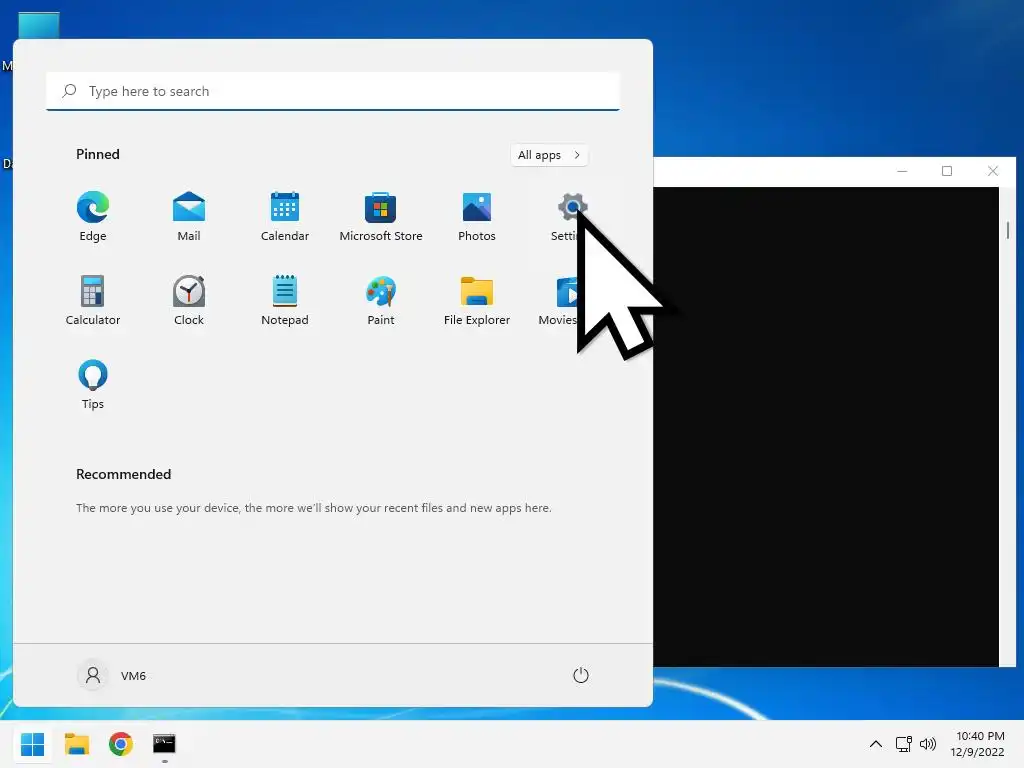Open Microsoft Store
The height and width of the screenshot is (768, 1024).
click(x=381, y=217)
